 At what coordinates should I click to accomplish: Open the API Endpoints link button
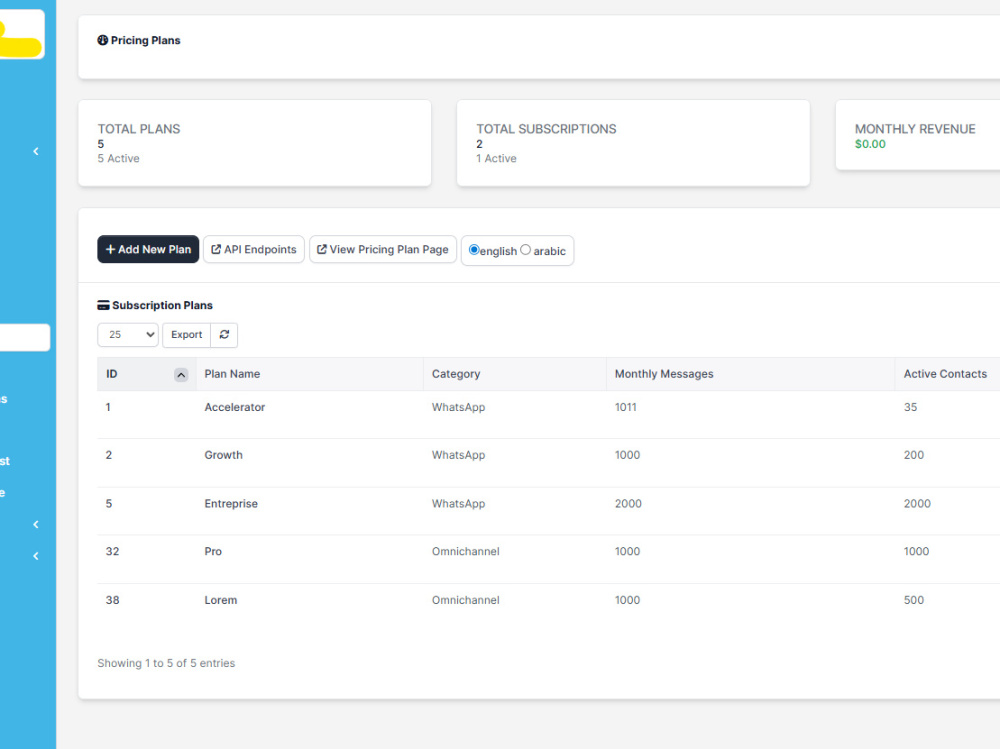(254, 249)
